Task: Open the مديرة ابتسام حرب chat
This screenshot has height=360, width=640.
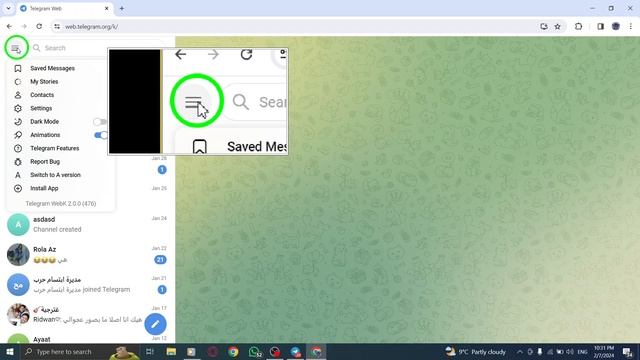Action: pos(87,284)
